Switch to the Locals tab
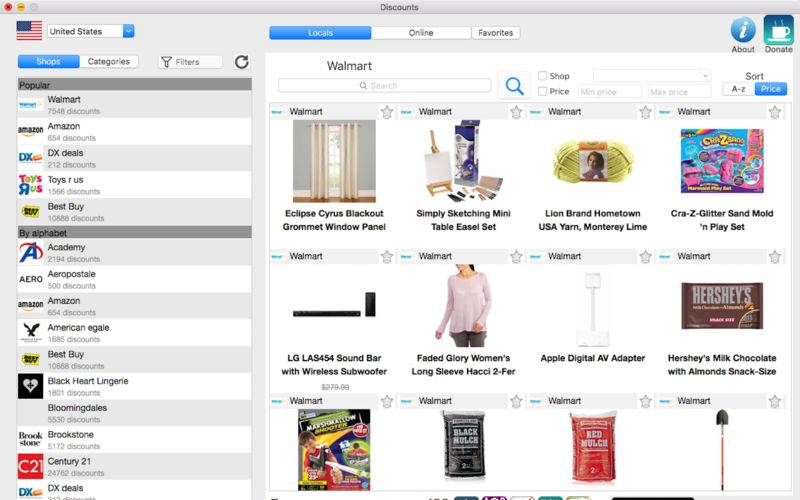 click(x=320, y=33)
